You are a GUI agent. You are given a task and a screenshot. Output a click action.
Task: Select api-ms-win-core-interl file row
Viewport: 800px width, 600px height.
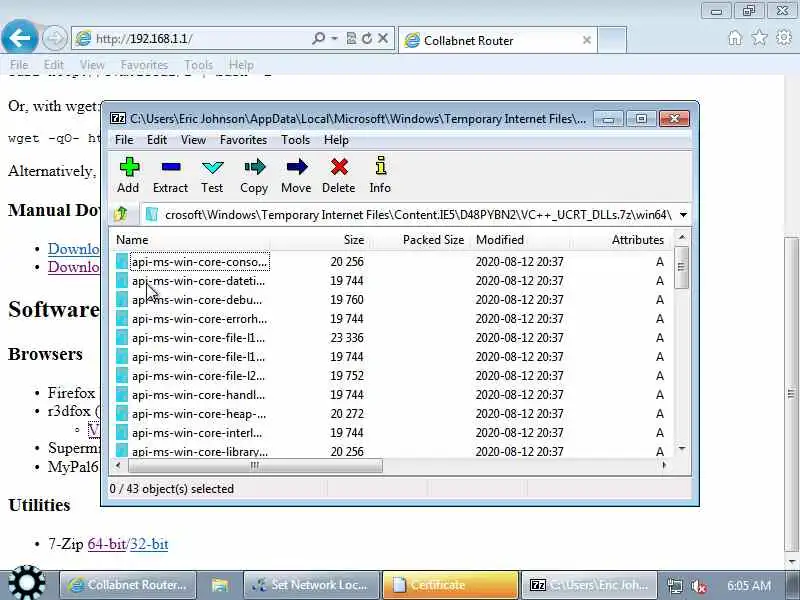click(392, 433)
